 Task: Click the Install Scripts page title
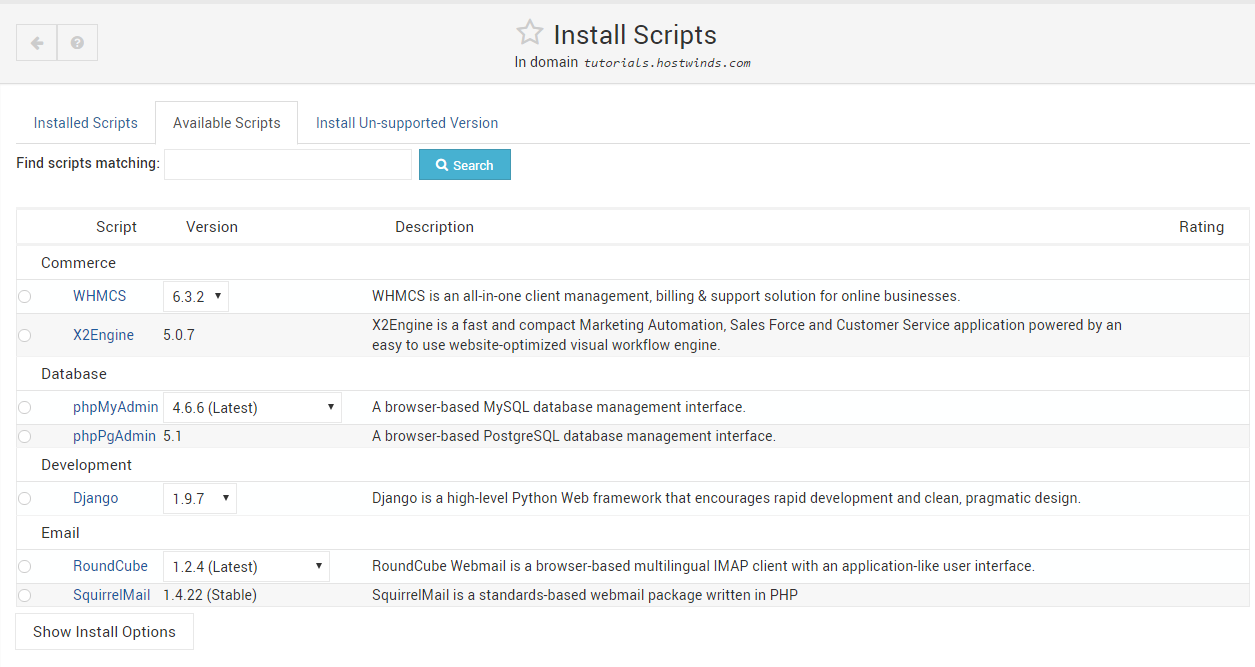point(635,35)
